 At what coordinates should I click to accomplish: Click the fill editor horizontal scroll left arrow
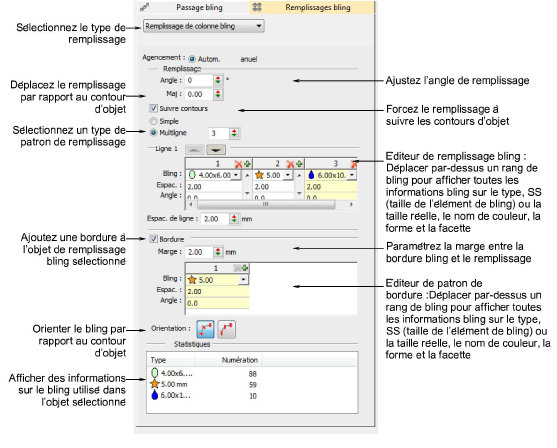(191, 204)
